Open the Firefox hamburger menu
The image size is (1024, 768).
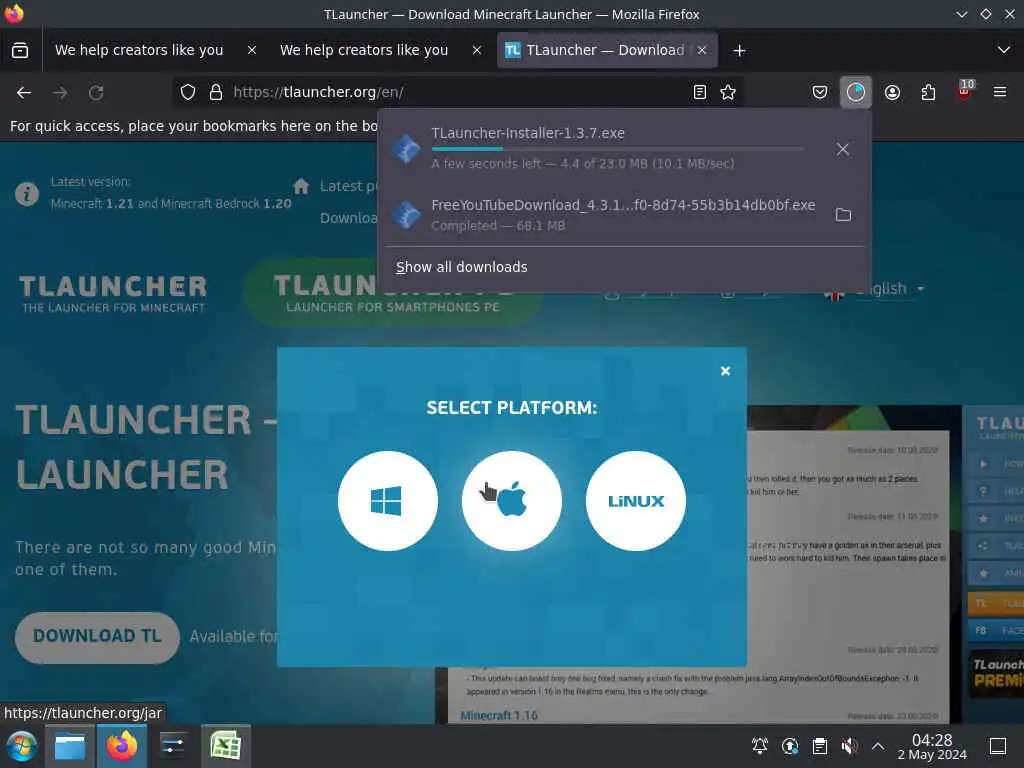pos(1000,92)
